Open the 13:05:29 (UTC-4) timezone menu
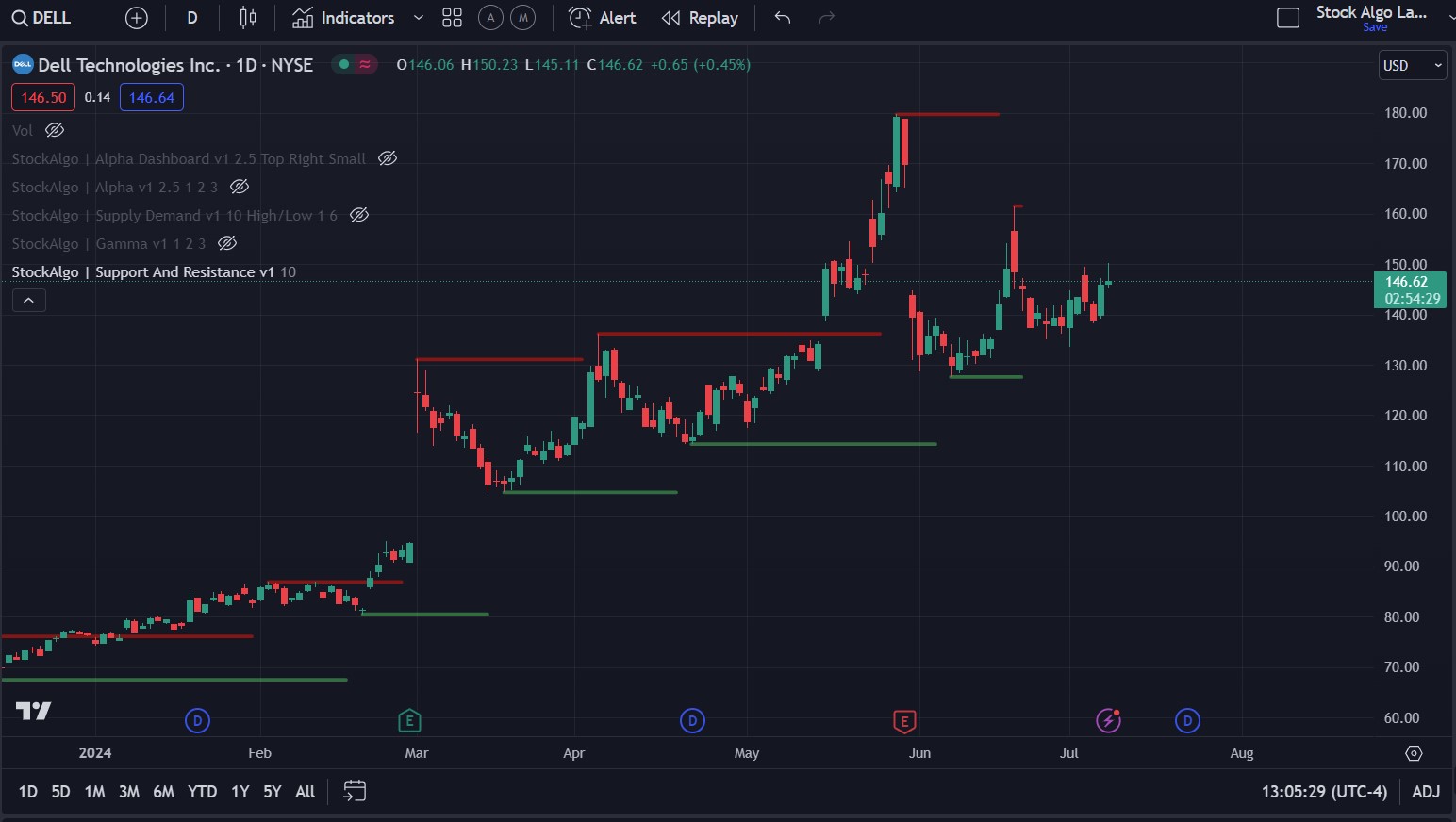The height and width of the screenshot is (822, 1456). (x=1324, y=792)
